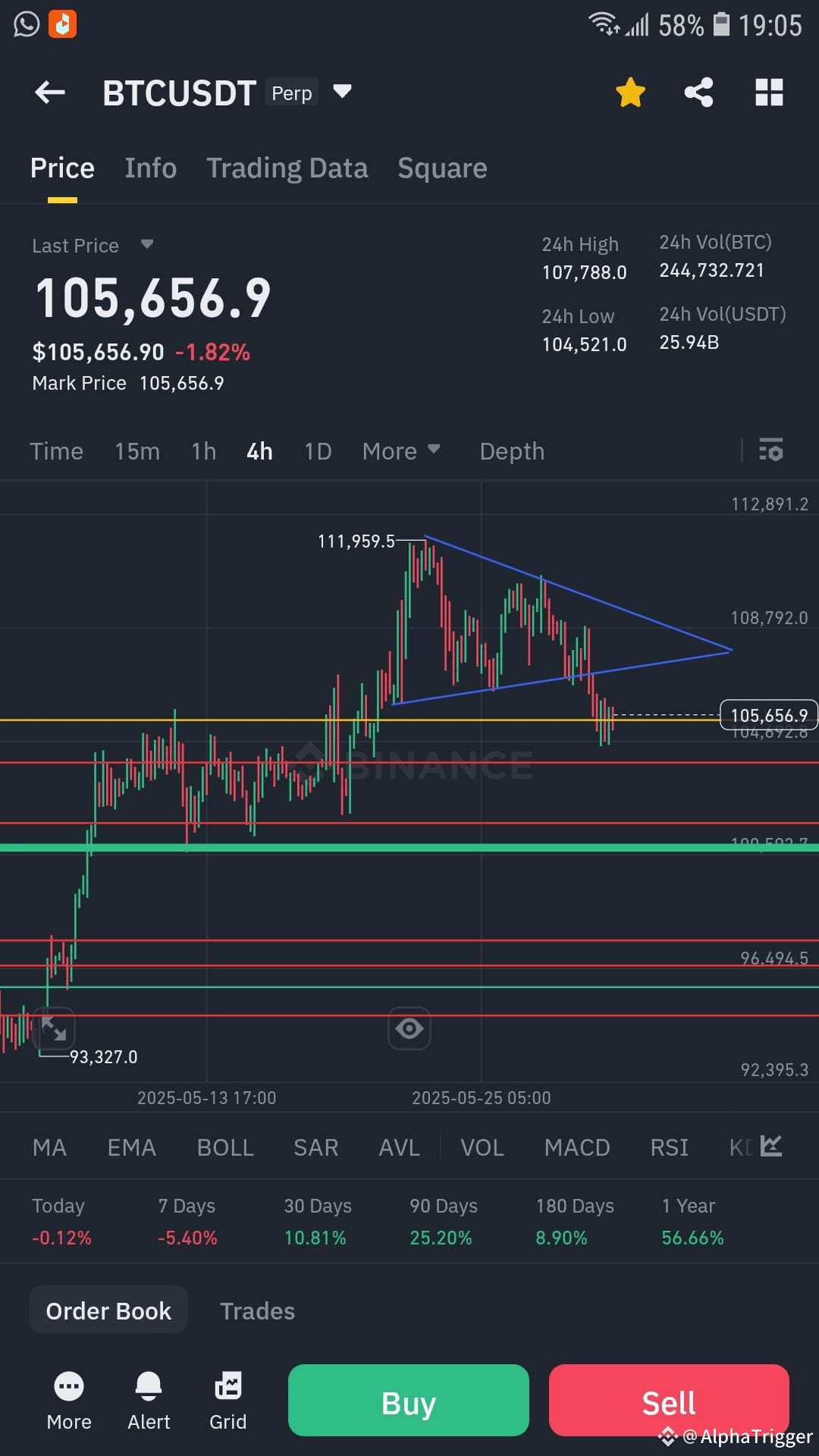Toggle the AVL indicator
819x1456 pixels.
point(400,1147)
